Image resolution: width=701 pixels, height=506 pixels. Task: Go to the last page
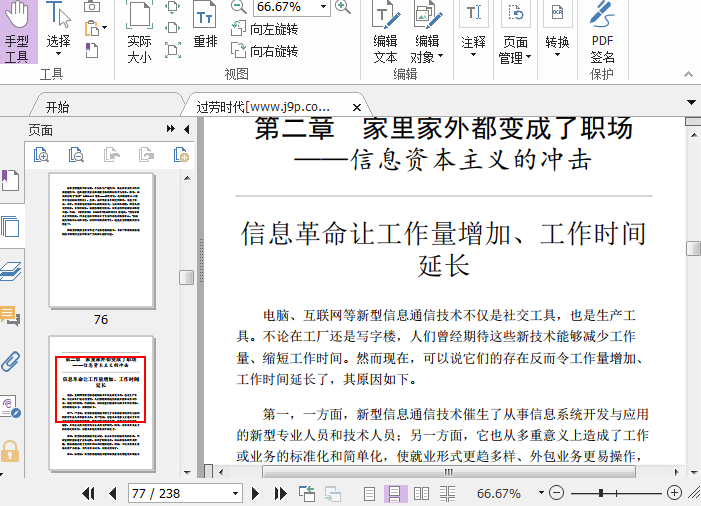coord(280,493)
